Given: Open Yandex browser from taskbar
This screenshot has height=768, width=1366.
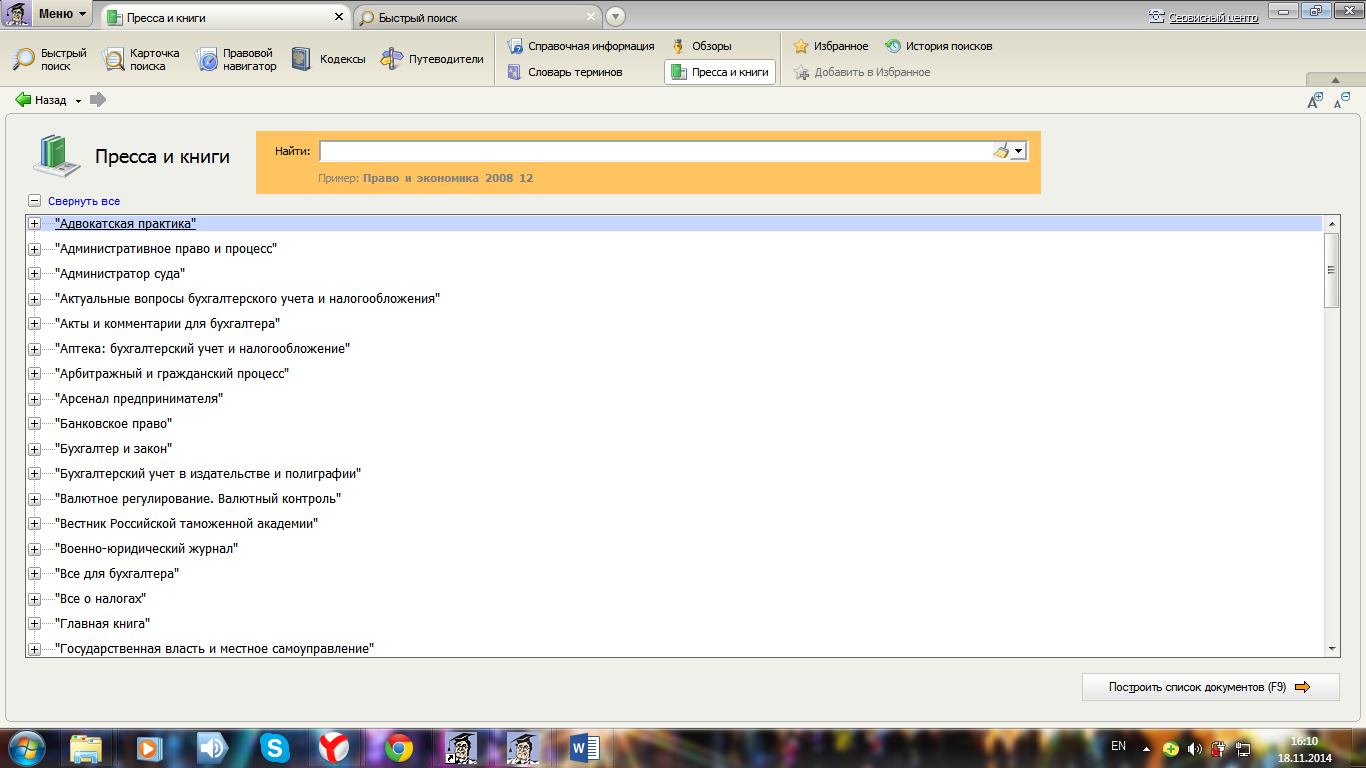Looking at the screenshot, I should pyautogui.click(x=334, y=748).
